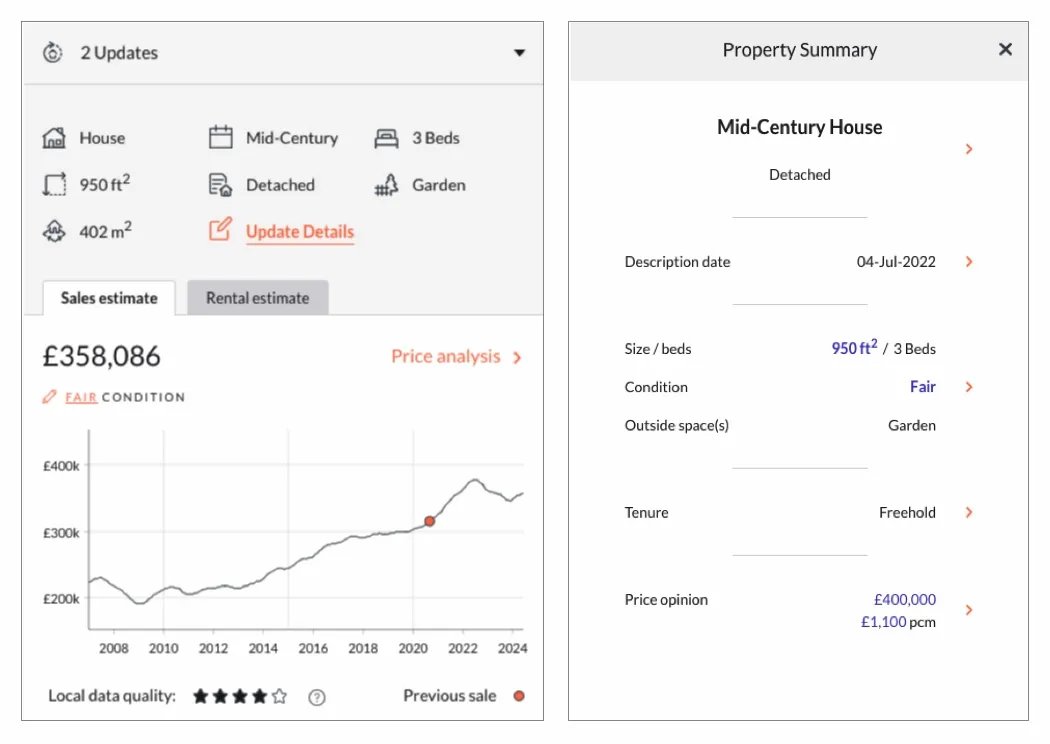Expand the 2 Updates dropdown arrow
This screenshot has height=744, width=1050.
(x=519, y=53)
